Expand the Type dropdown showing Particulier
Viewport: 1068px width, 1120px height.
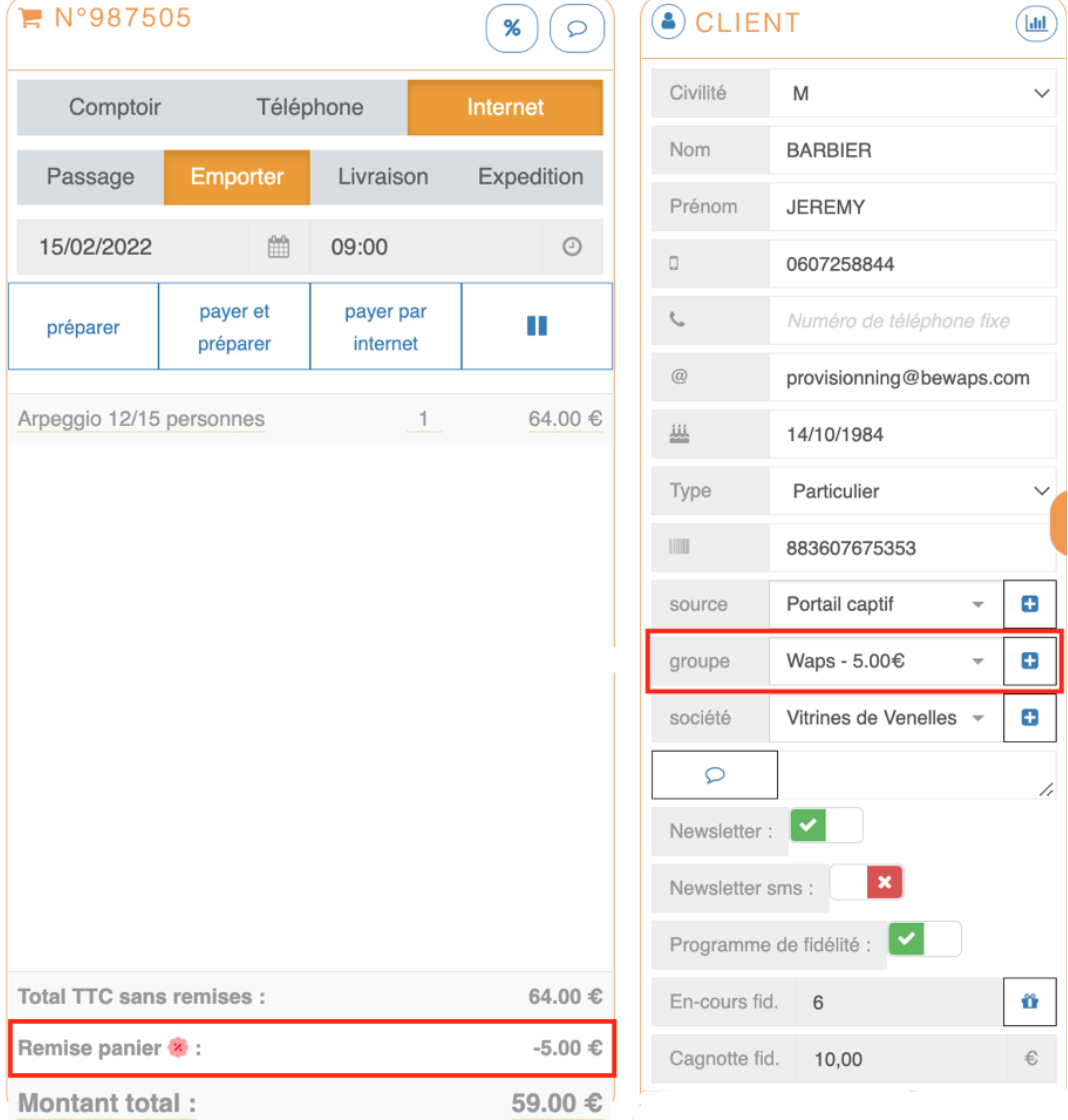[x=912, y=491]
